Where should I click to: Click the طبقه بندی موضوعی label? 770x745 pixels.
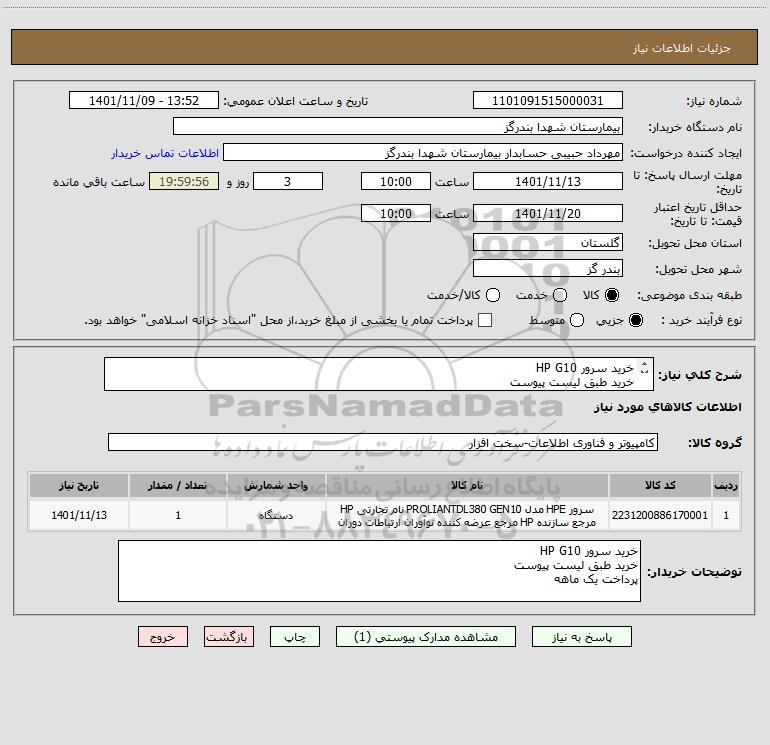689,296
